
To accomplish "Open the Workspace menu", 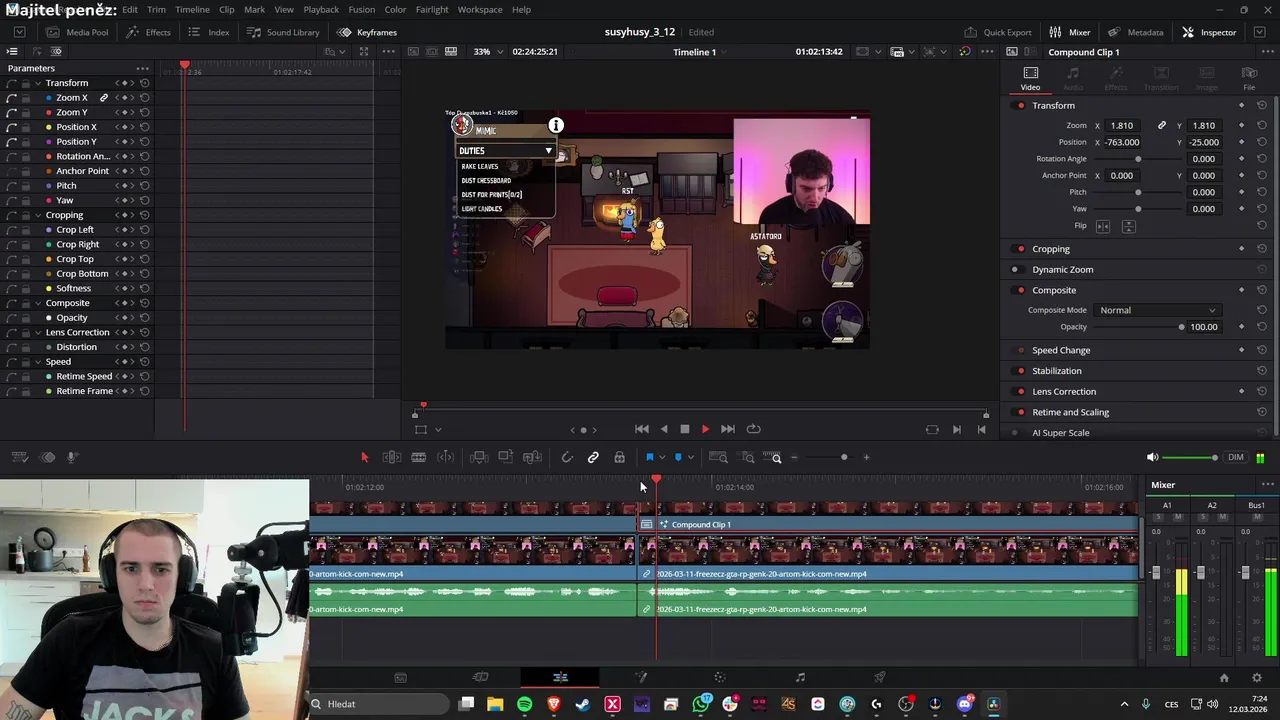I will coord(480,9).
